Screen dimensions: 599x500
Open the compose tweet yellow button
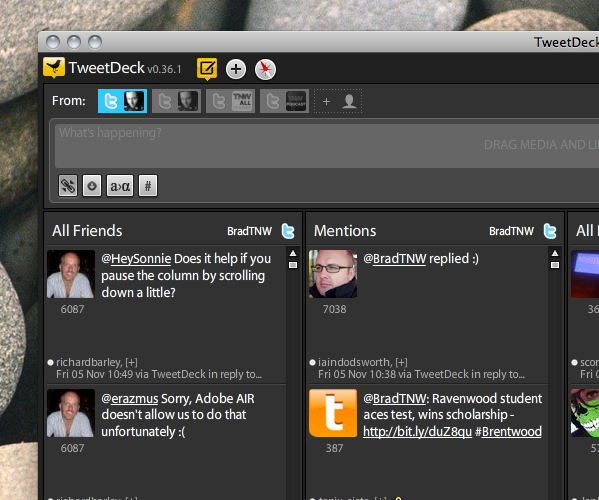pos(207,69)
